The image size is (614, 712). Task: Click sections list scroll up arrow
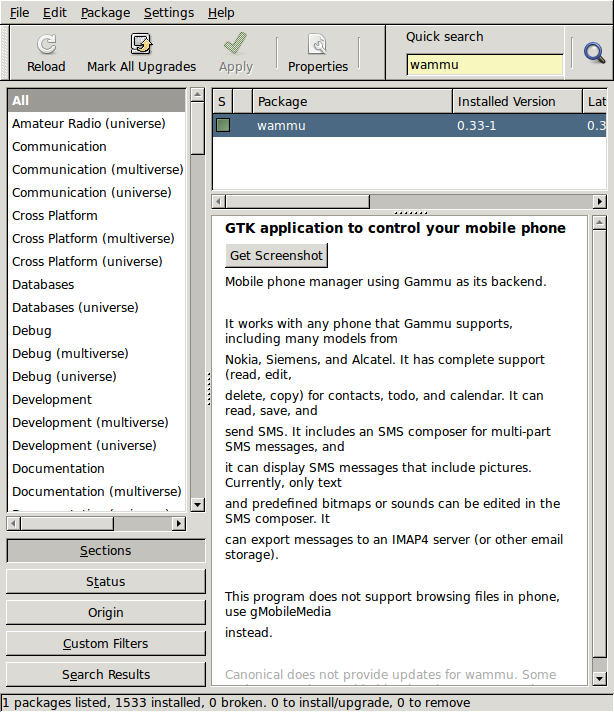click(197, 95)
